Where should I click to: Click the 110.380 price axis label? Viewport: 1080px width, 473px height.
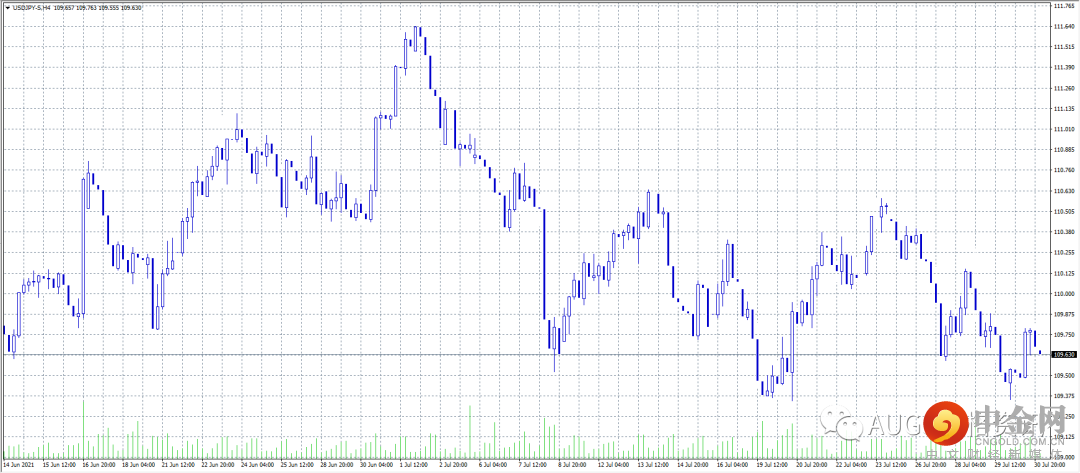[x=1064, y=232]
